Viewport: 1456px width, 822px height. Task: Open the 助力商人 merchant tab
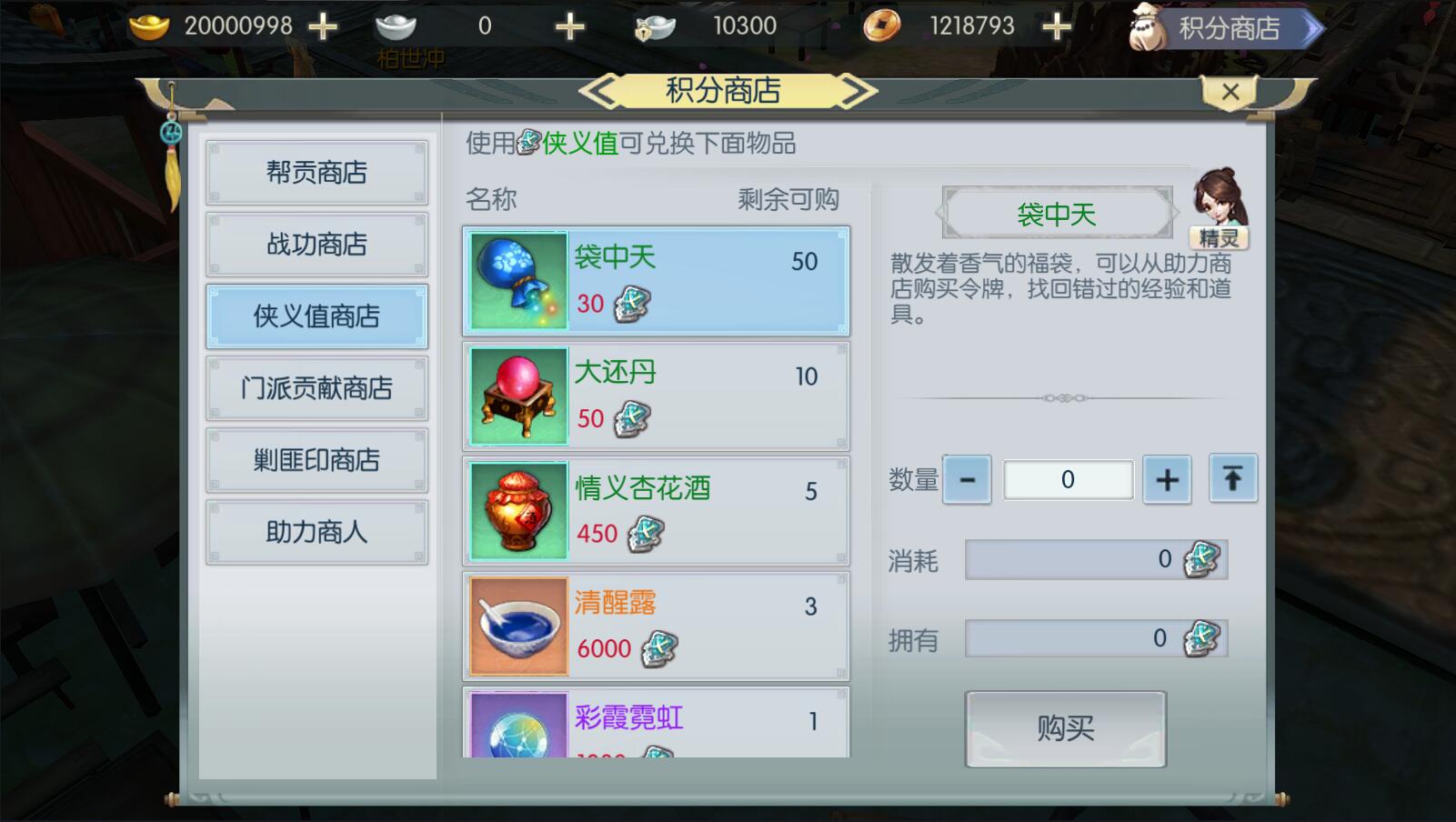click(316, 532)
